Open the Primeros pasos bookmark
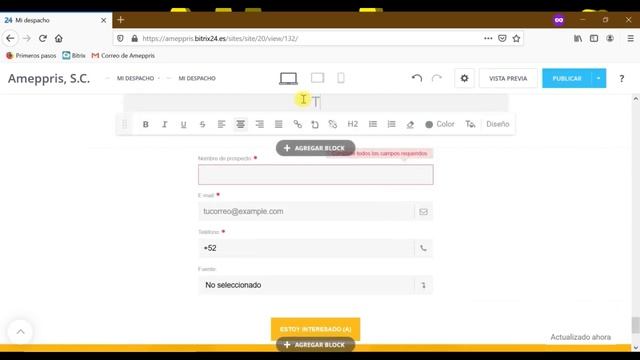The height and width of the screenshot is (360, 640). point(31,56)
